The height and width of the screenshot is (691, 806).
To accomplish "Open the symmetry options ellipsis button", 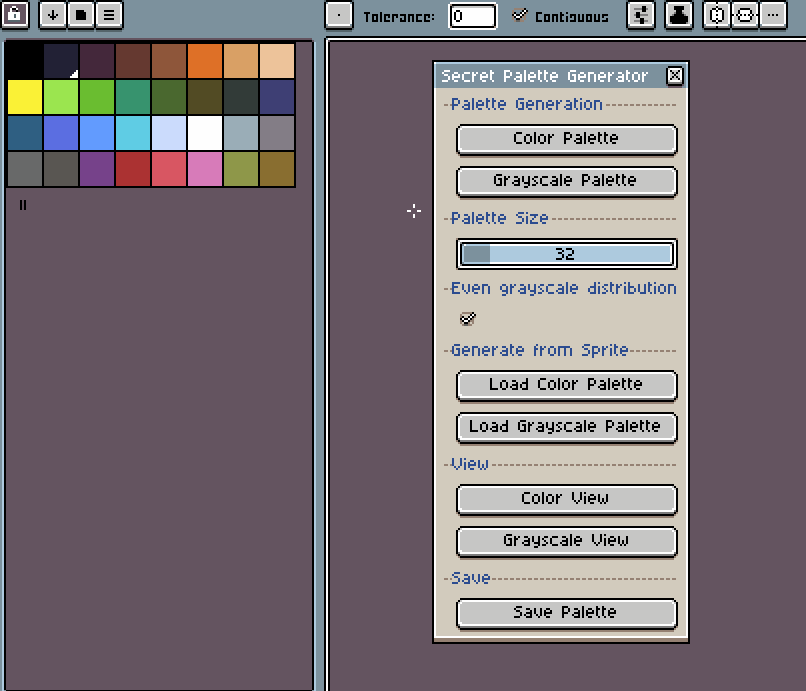I will click(x=773, y=15).
